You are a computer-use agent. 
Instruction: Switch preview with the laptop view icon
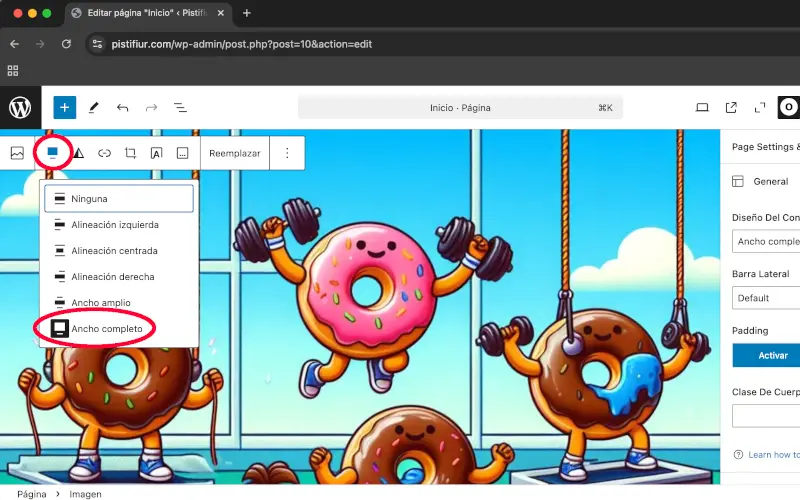(x=703, y=108)
